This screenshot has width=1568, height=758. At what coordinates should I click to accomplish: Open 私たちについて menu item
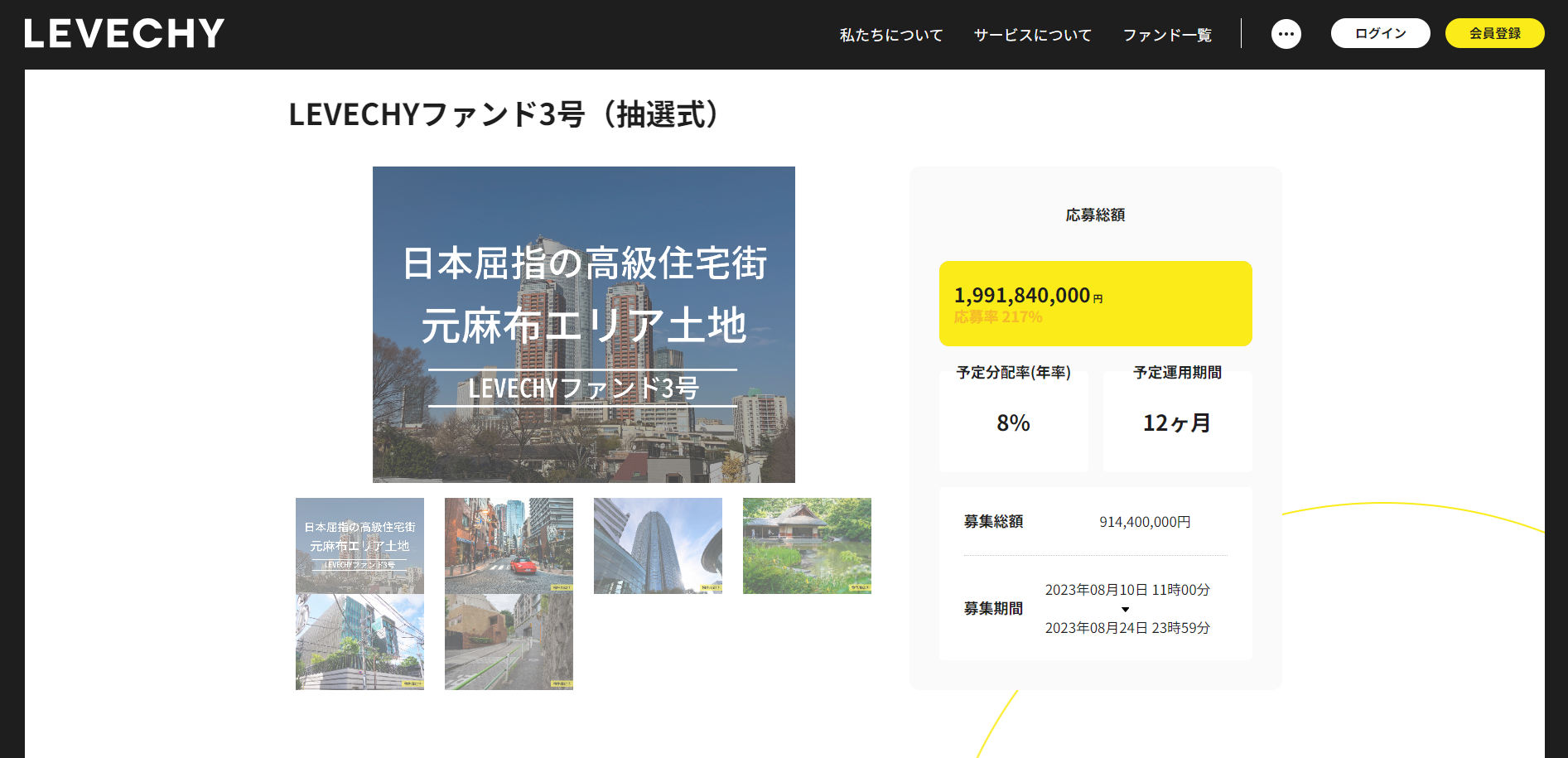[x=890, y=35]
